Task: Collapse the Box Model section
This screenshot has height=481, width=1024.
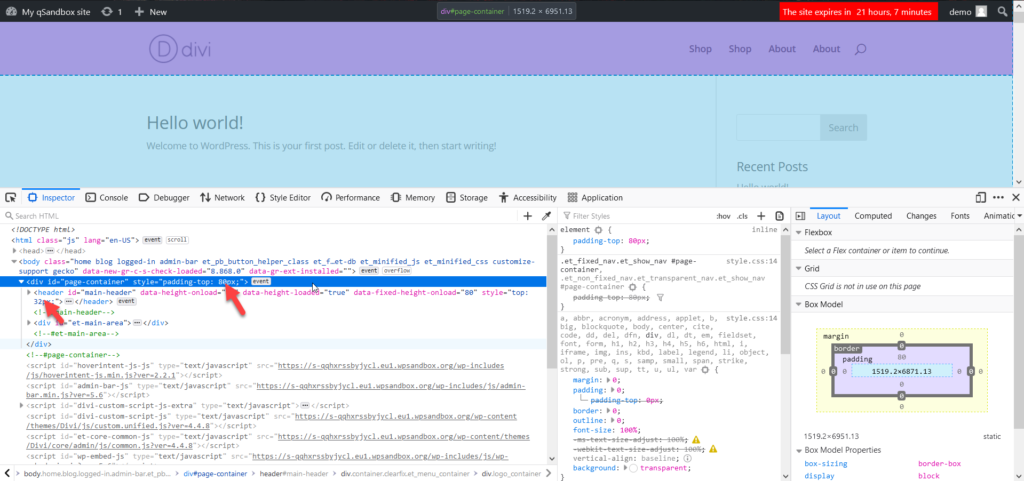Action: 799,304
